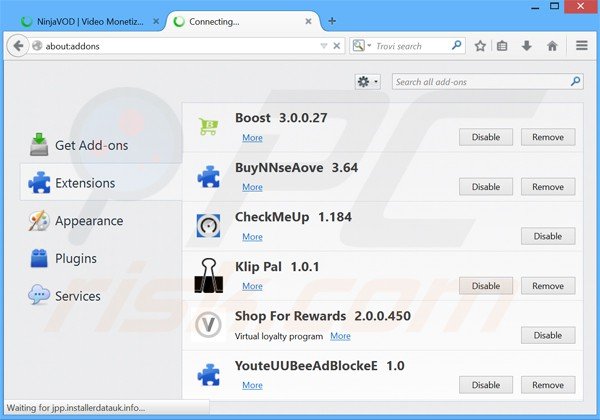Remove the Boost extension

click(x=548, y=137)
